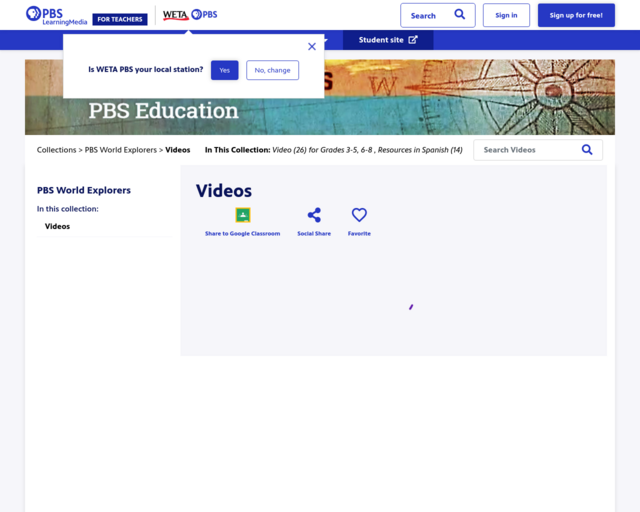The height and width of the screenshot is (512, 640).
Task: Click the Sign in button
Action: pyautogui.click(x=506, y=15)
